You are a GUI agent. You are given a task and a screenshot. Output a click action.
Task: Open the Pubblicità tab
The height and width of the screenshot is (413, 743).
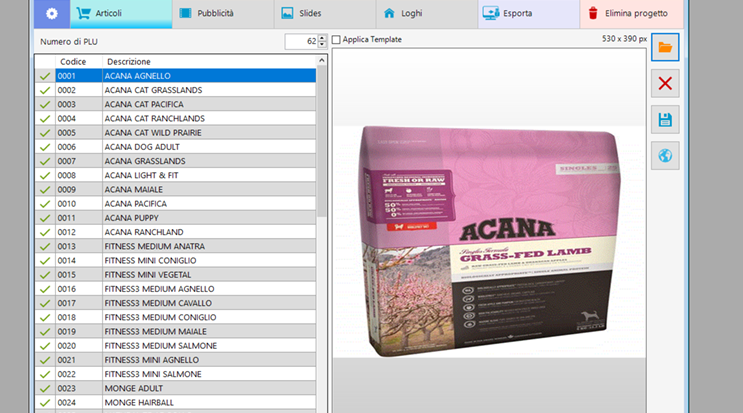[223, 13]
